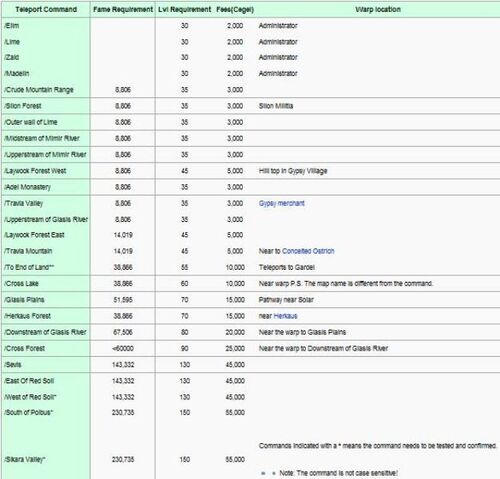500x479 pixels.
Task: Click the fame 230,735 in Sikara Valley row
Action: pos(123,459)
